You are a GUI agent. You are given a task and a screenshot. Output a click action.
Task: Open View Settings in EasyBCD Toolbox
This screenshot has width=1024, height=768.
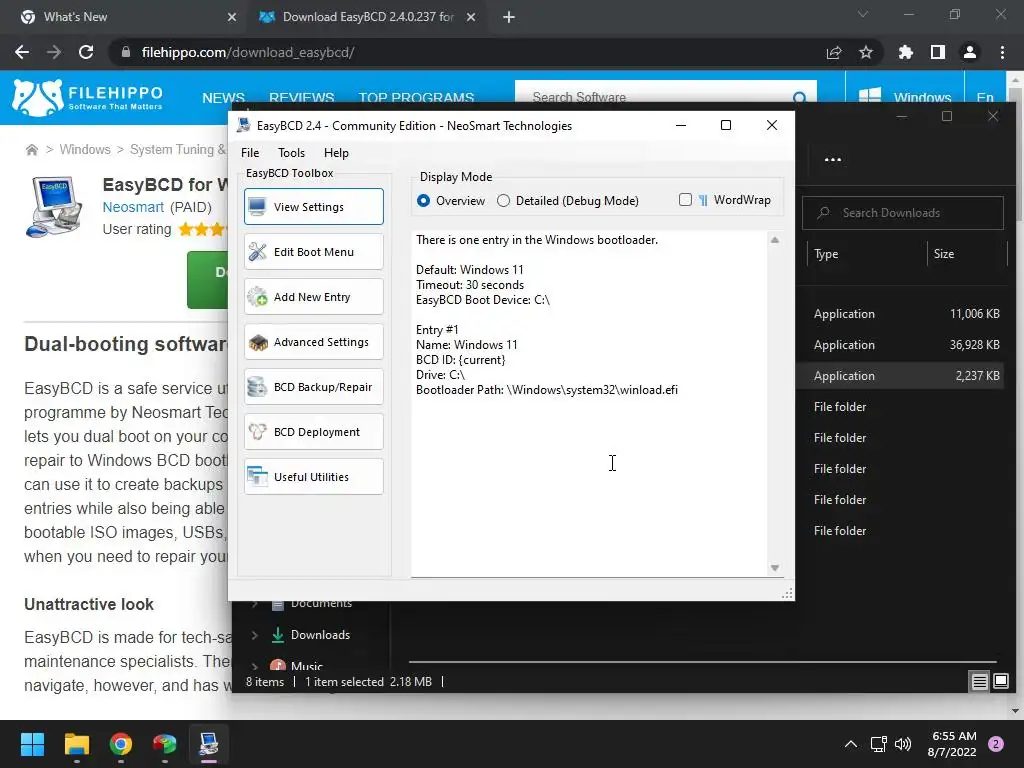(313, 206)
